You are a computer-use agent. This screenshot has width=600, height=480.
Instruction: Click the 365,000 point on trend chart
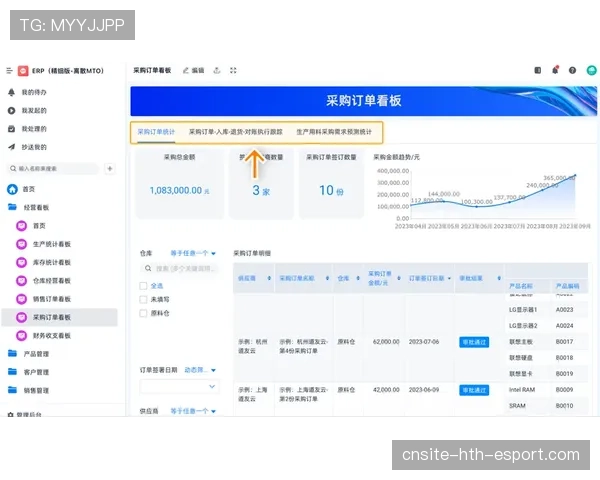(575, 176)
